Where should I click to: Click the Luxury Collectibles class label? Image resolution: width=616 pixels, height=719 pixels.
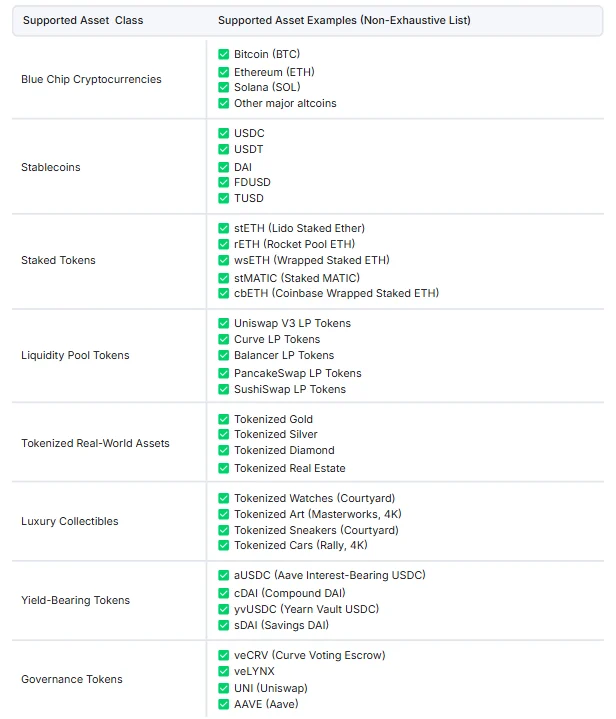coord(70,521)
